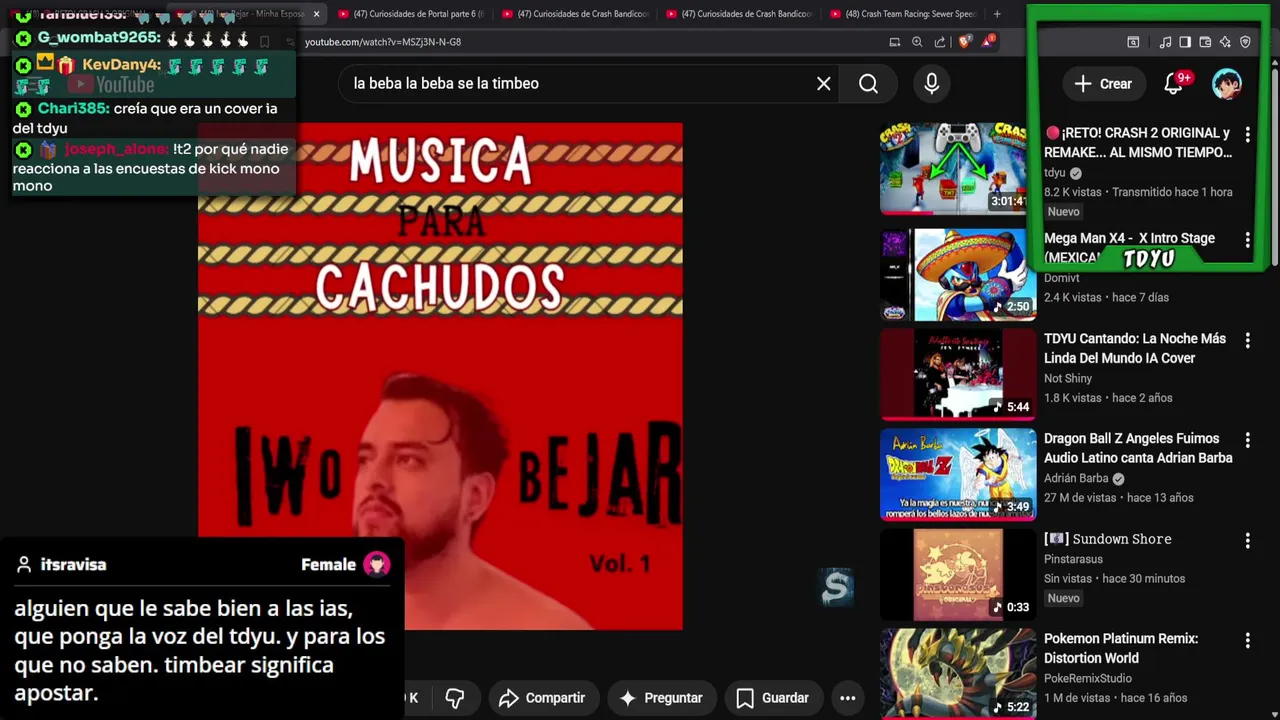This screenshot has width=1280, height=720.
Task: Click the Guardar button
Action: tap(773, 698)
